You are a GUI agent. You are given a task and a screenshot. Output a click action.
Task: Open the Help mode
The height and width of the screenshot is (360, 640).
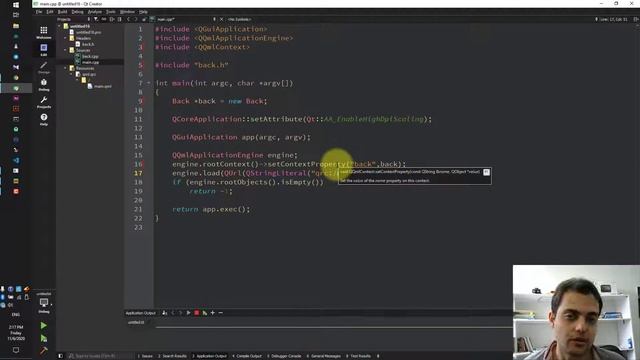point(44,120)
